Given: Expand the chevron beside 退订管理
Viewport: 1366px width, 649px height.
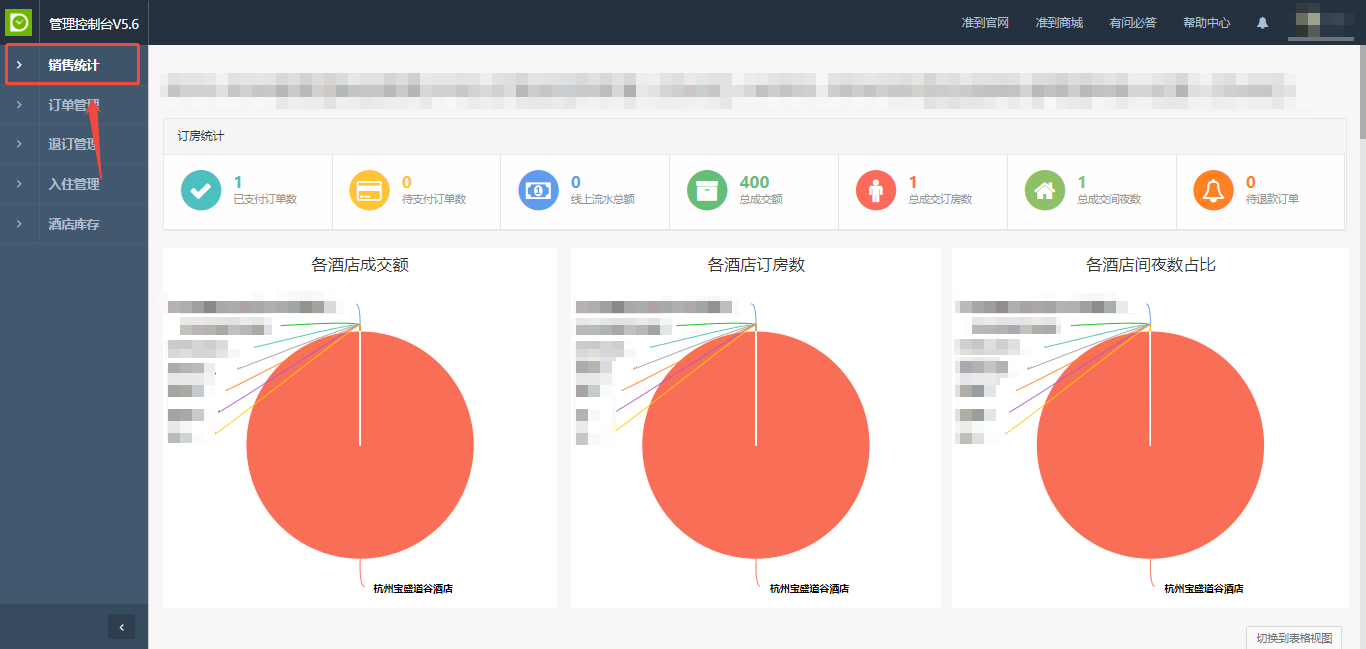Looking at the screenshot, I should (x=19, y=144).
